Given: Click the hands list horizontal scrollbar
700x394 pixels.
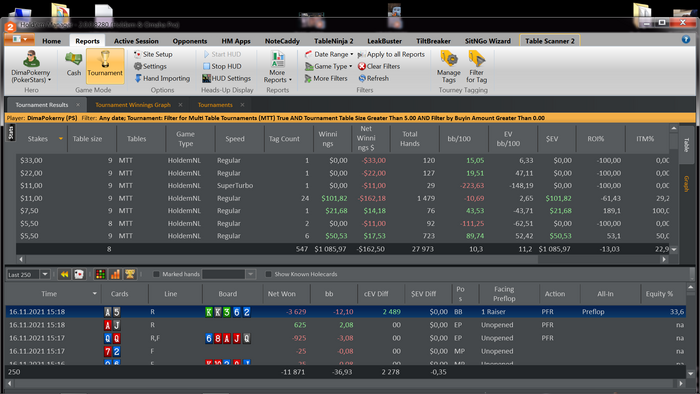Looking at the screenshot, I should pyautogui.click(x=345, y=383).
